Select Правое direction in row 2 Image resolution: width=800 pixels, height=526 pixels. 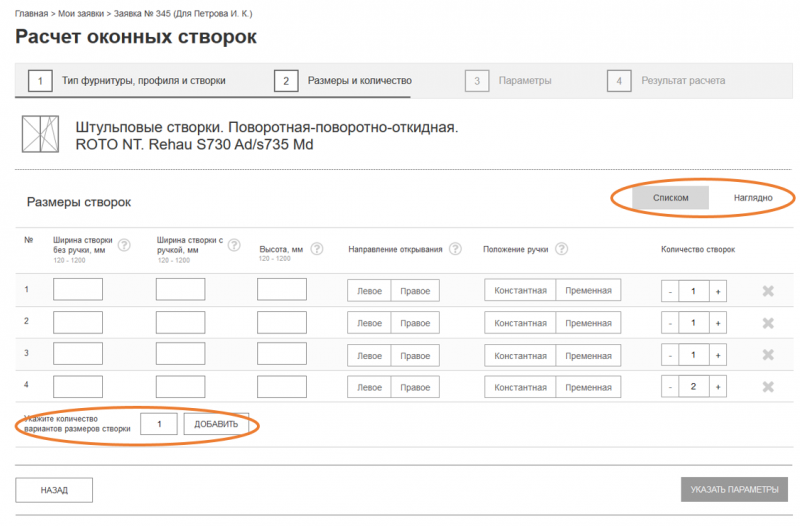(415, 323)
